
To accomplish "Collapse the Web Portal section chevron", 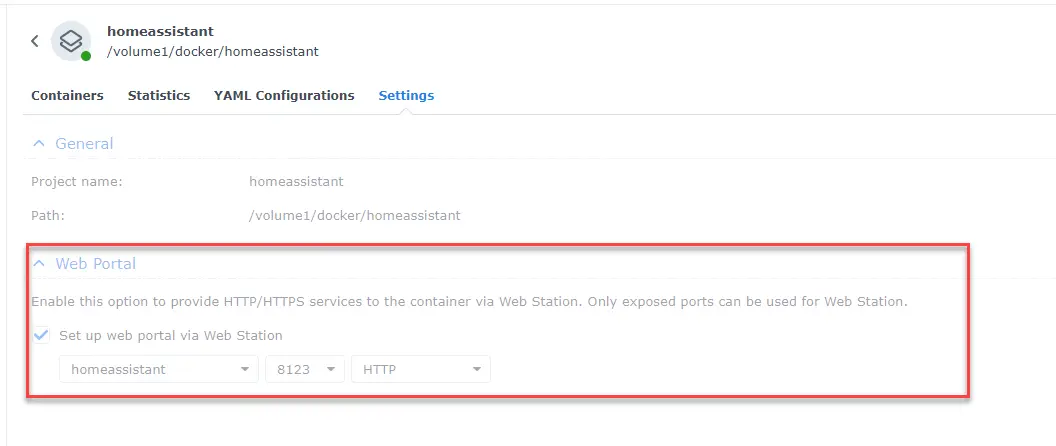I will tap(39, 264).
